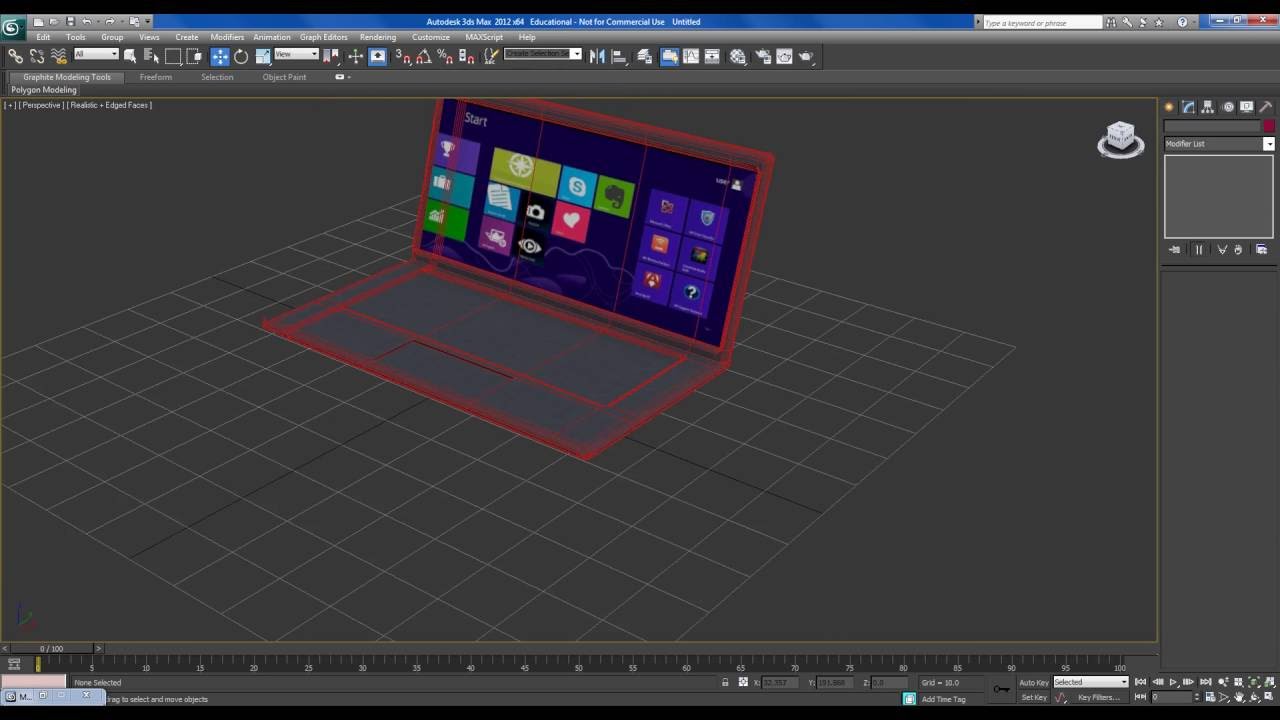Click the Render Production teapot icon
This screenshot has height=720, width=1280.
point(806,57)
